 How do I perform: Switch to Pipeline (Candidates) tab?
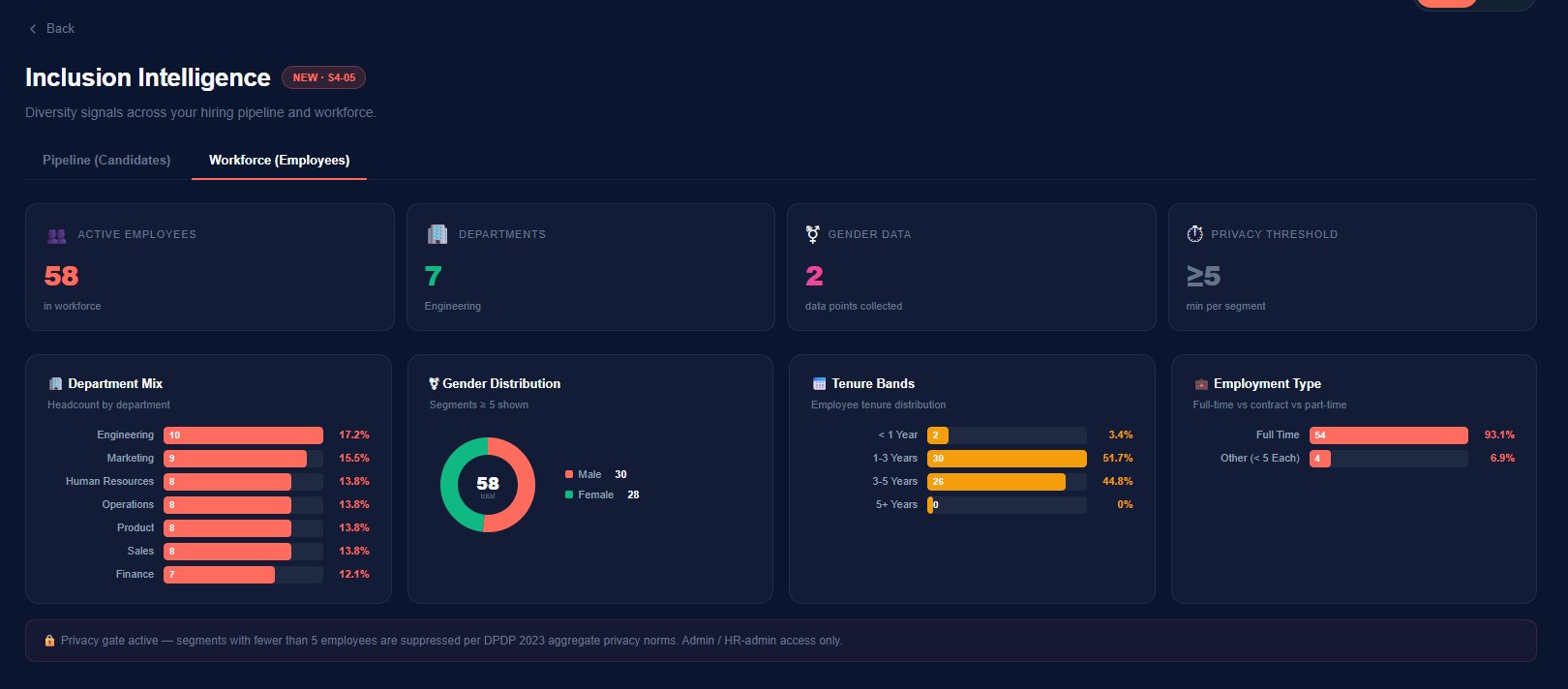point(106,160)
